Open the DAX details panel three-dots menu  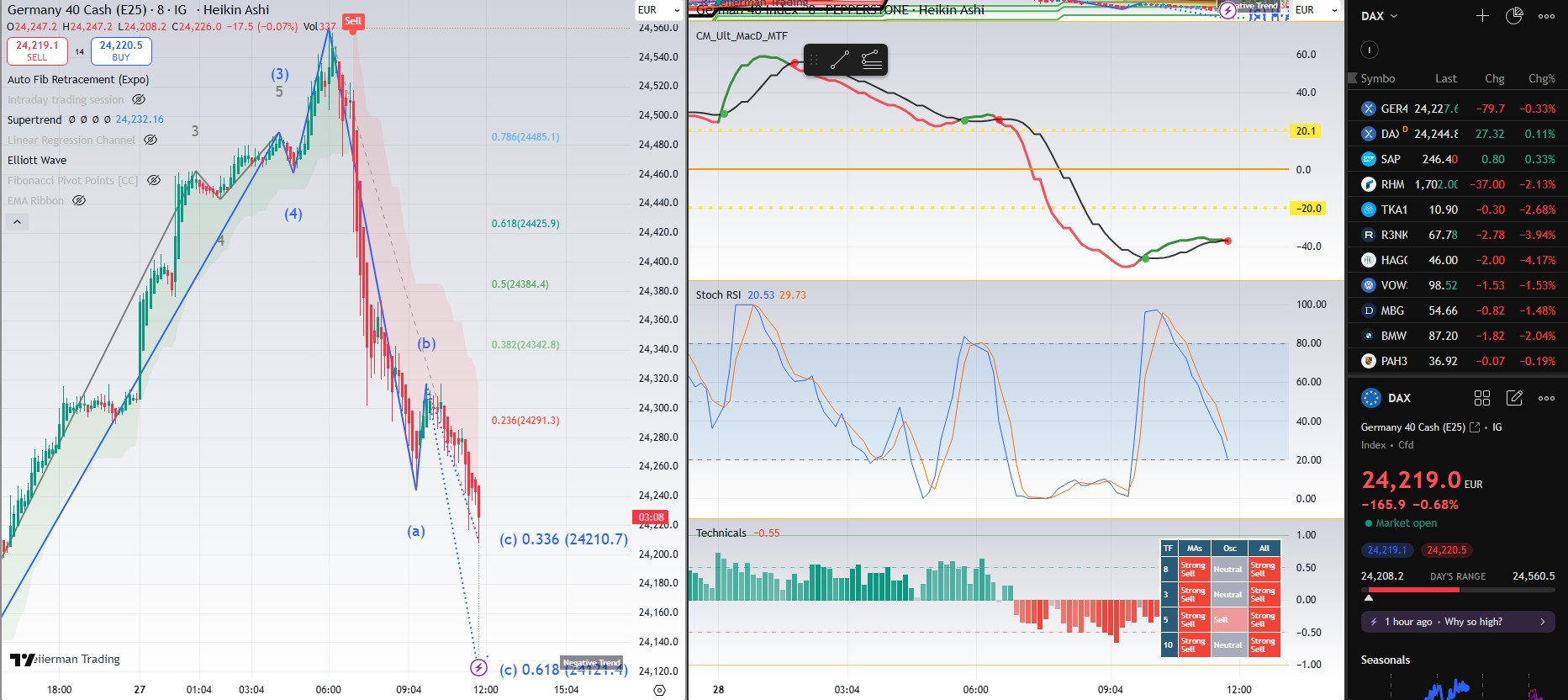pos(1546,398)
